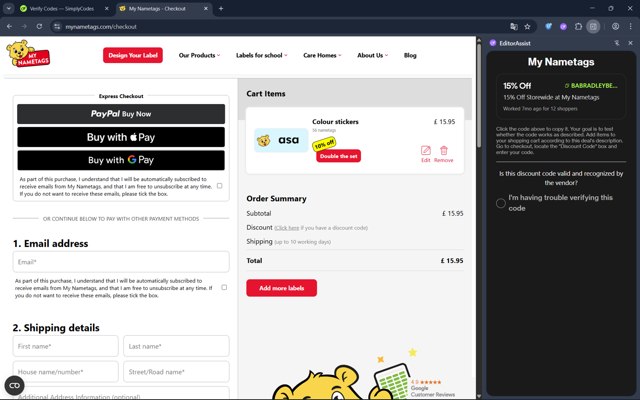Expand the Labels for school menu

(262, 55)
